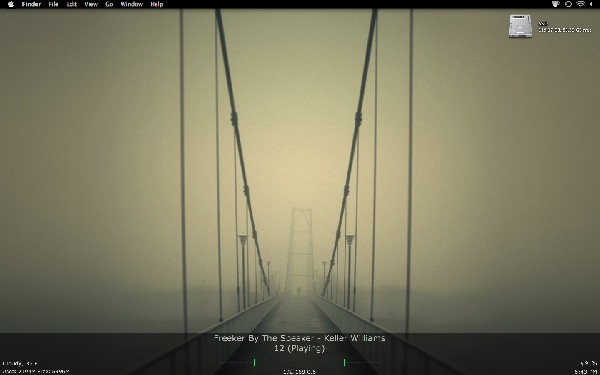
Task: Click the '12 (Playing)' status text
Action: pos(300,348)
